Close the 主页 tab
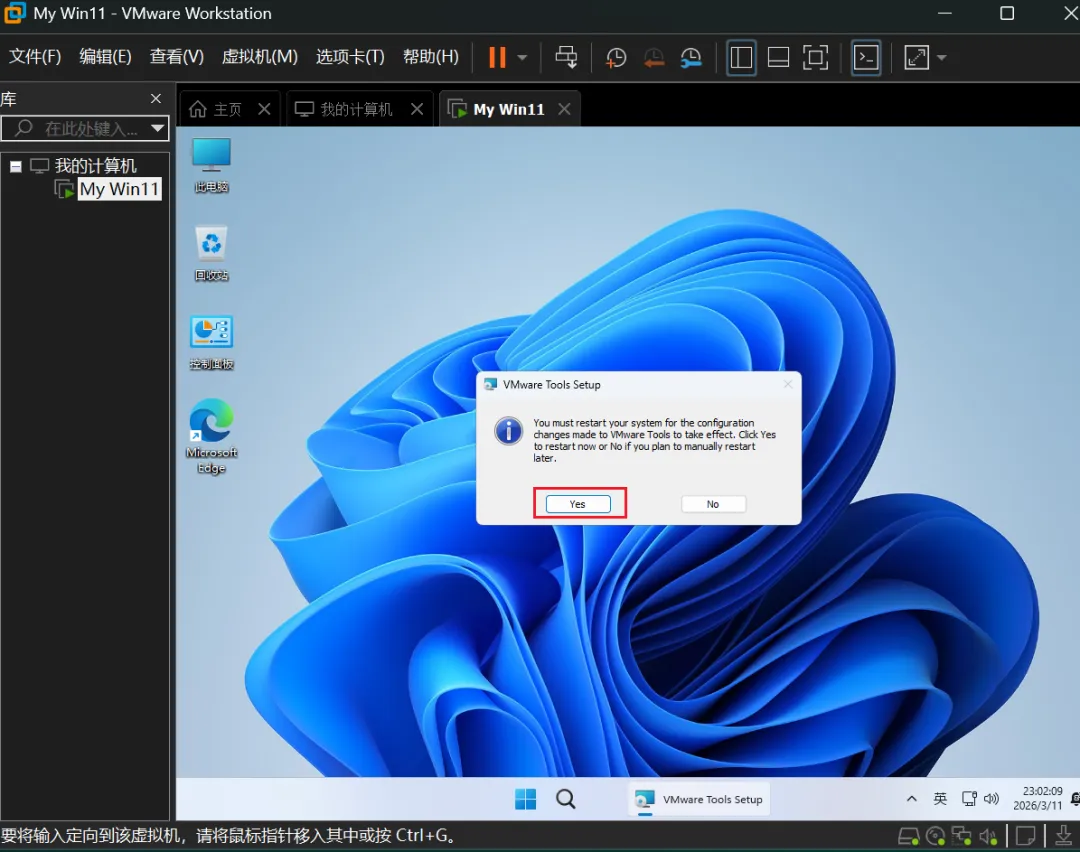The width and height of the screenshot is (1080, 852). pyautogui.click(x=264, y=109)
